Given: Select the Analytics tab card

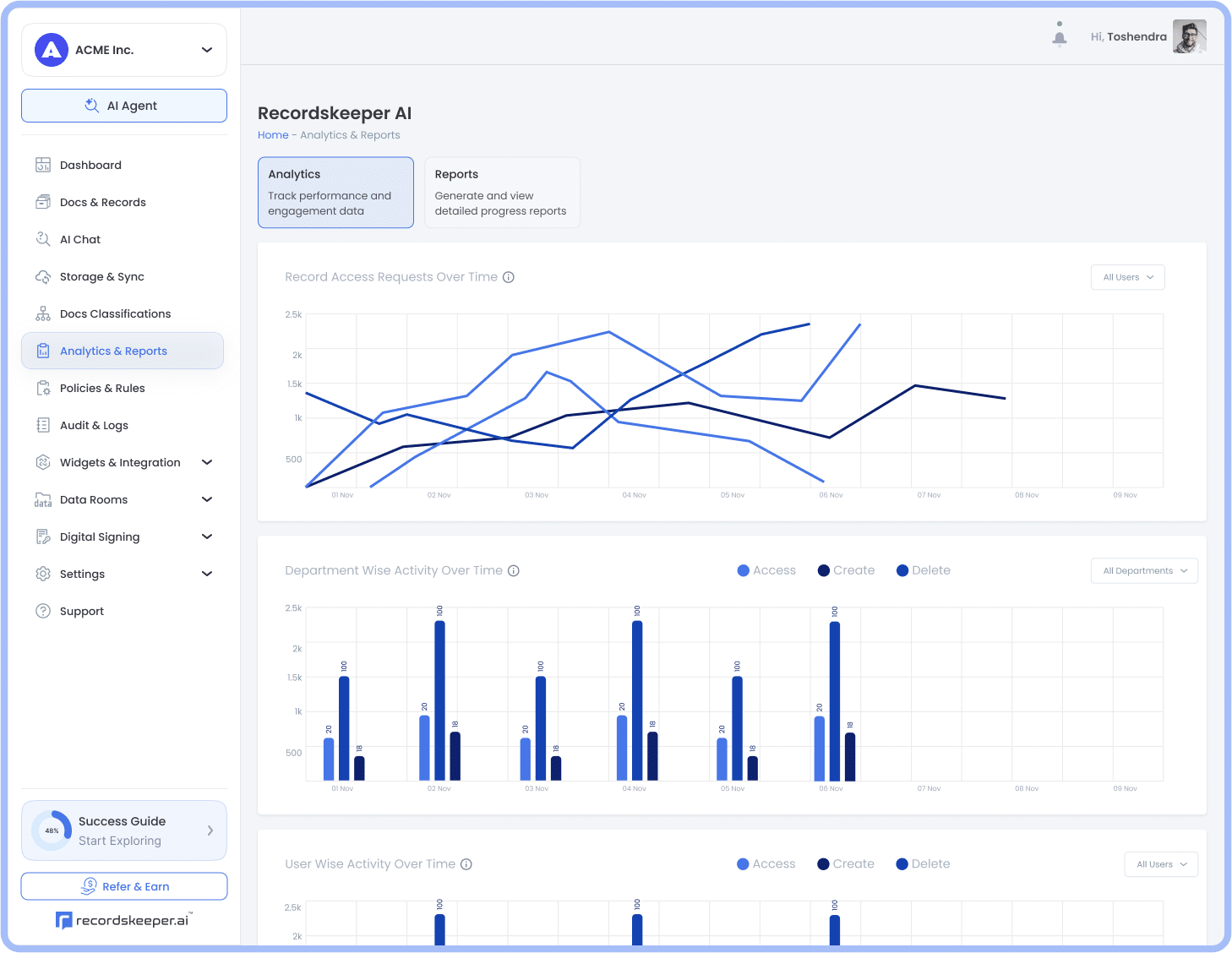Looking at the screenshot, I should (x=335, y=193).
